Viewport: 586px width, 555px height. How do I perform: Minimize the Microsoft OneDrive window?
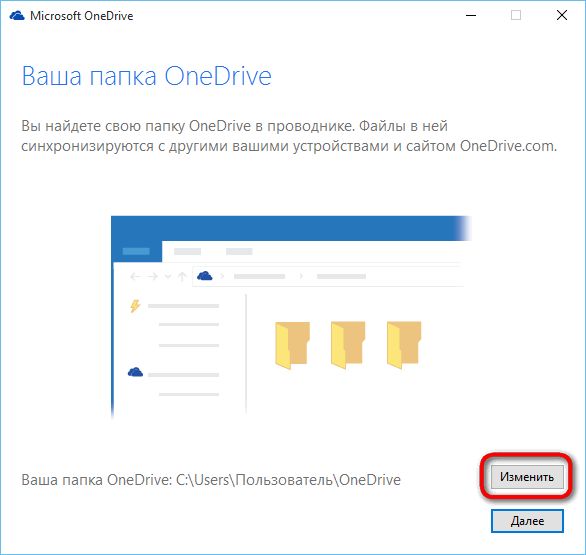click(471, 15)
